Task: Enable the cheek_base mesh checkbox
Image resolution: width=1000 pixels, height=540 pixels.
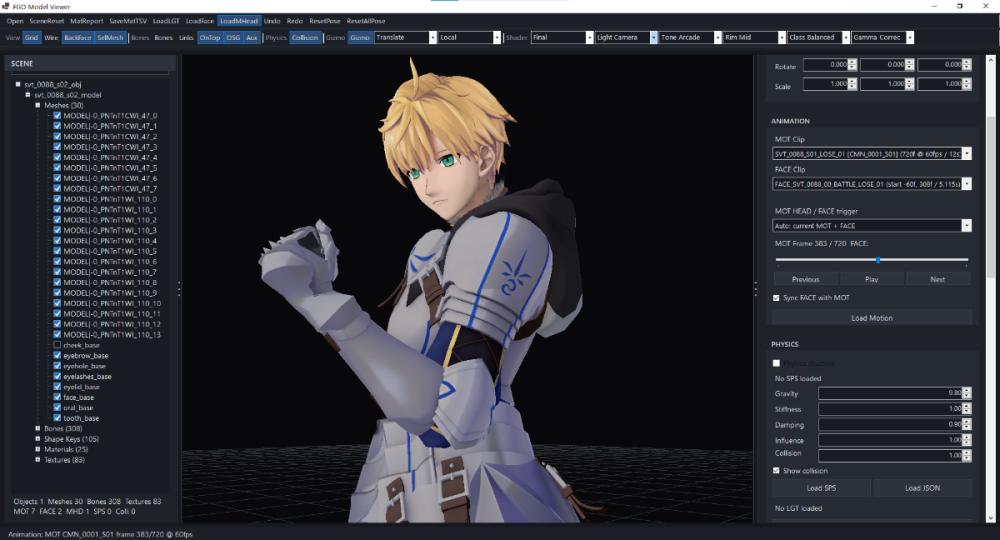Action: pyautogui.click(x=57, y=345)
